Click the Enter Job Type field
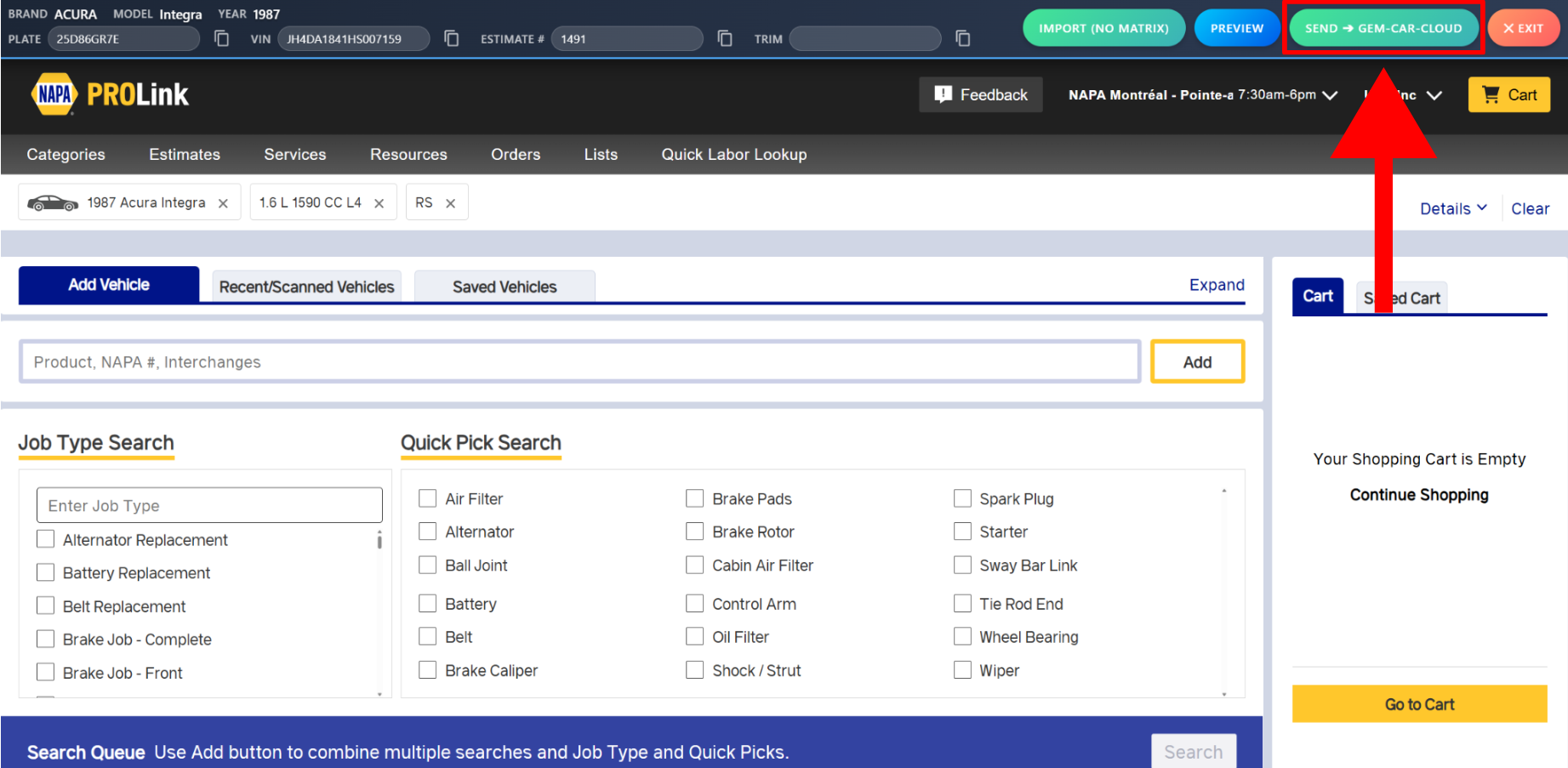 (209, 505)
